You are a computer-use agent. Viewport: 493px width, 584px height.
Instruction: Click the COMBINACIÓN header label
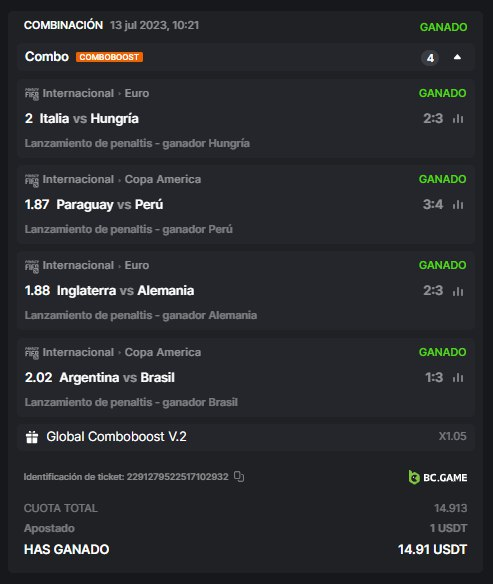(x=63, y=25)
